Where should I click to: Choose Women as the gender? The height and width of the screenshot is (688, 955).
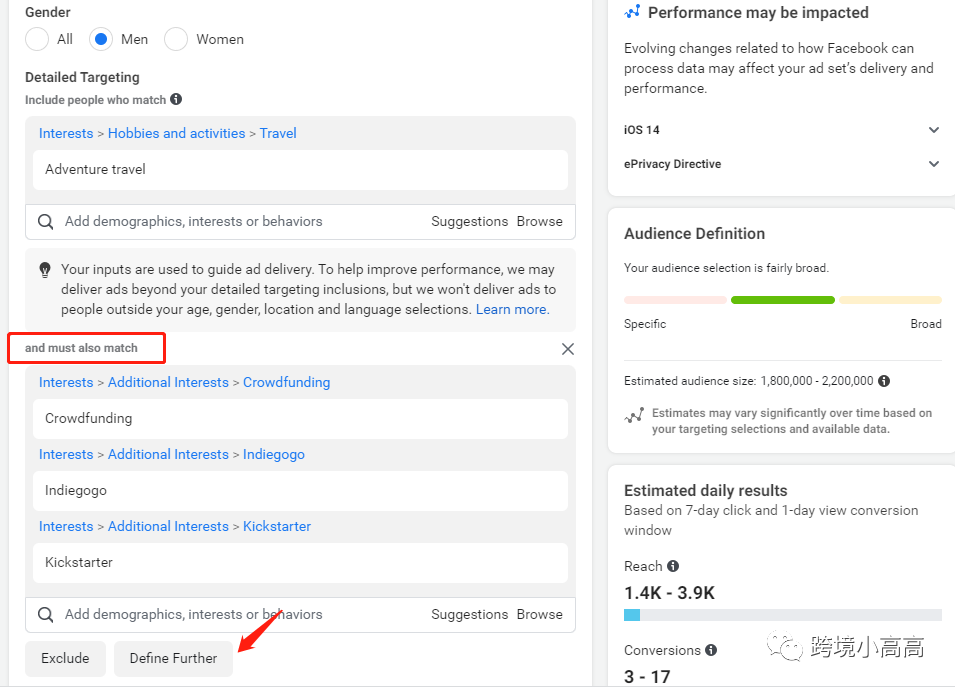[x=176, y=39]
